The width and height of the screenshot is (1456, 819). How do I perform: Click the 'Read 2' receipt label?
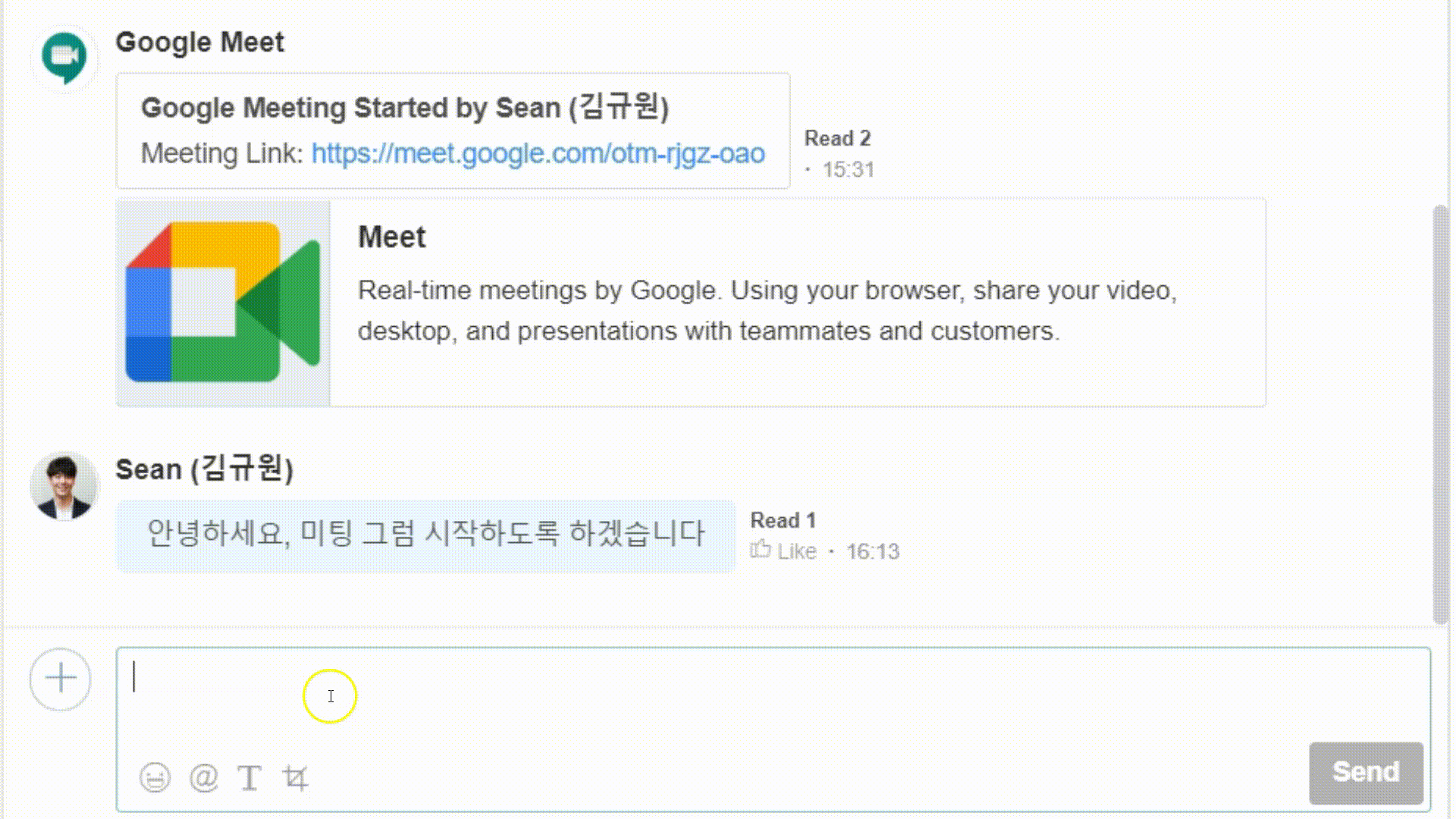tap(837, 139)
